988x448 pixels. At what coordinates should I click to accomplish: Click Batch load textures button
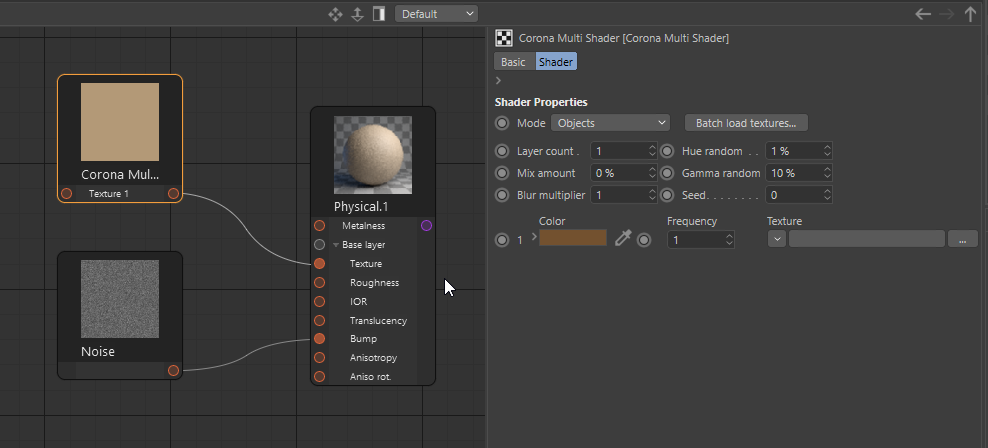point(746,123)
